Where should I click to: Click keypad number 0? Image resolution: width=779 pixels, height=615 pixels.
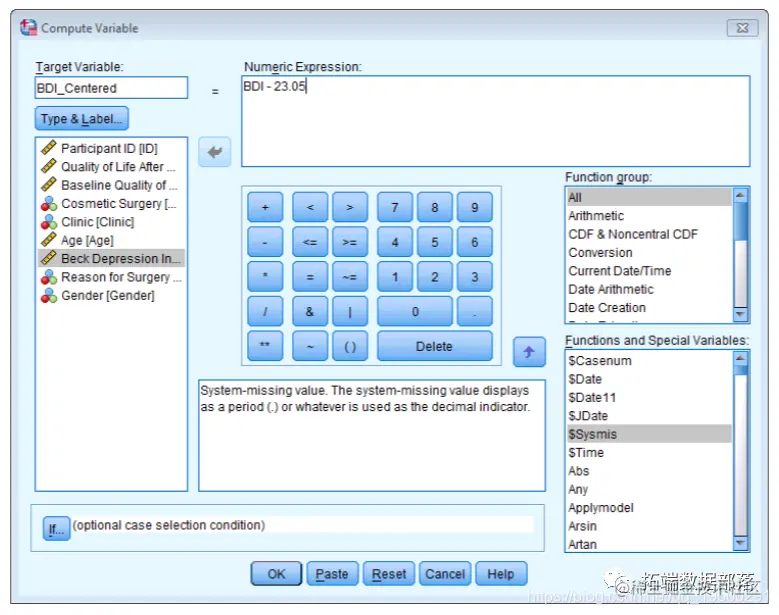415,311
